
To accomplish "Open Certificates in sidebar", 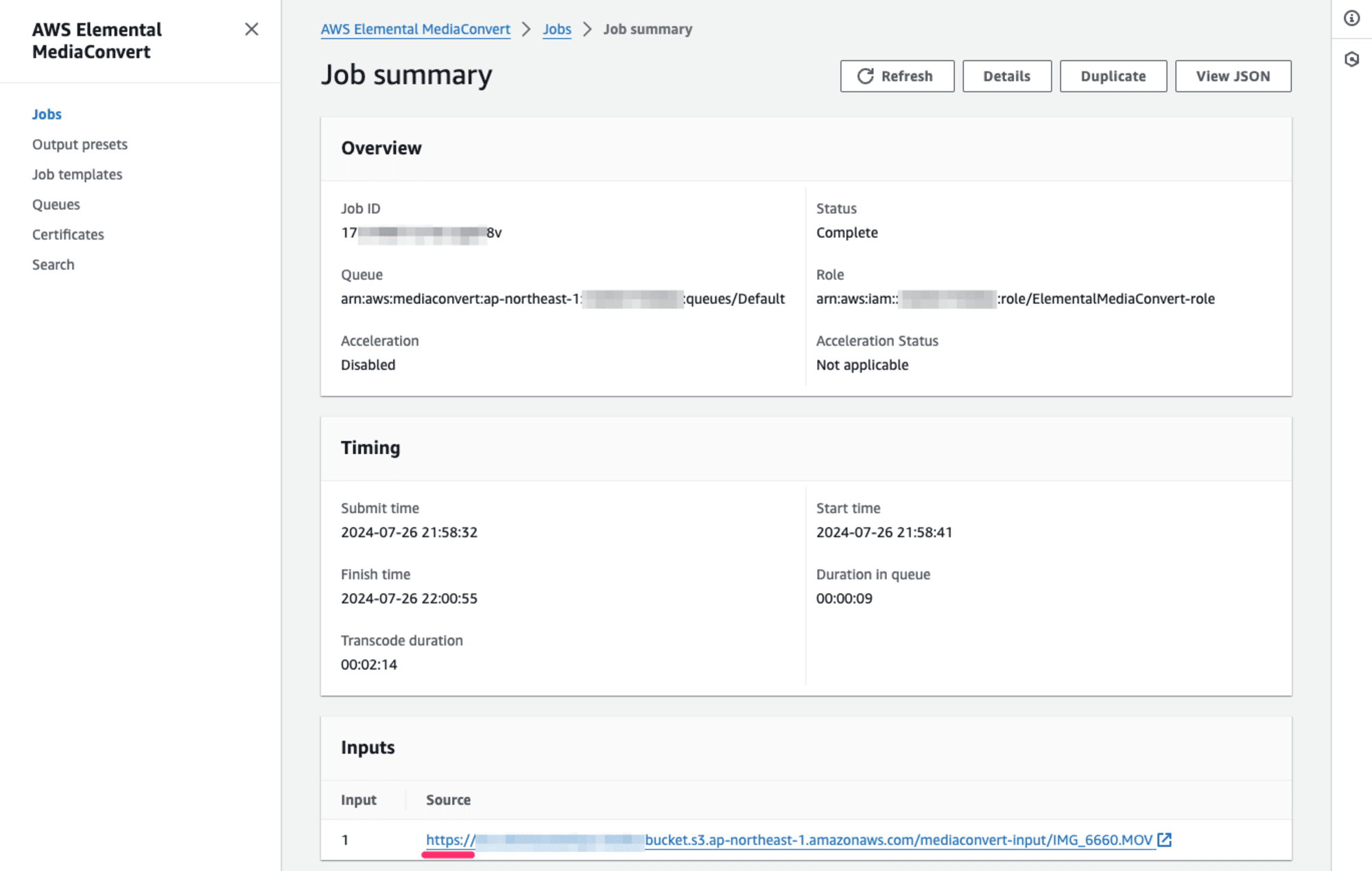I will (68, 235).
